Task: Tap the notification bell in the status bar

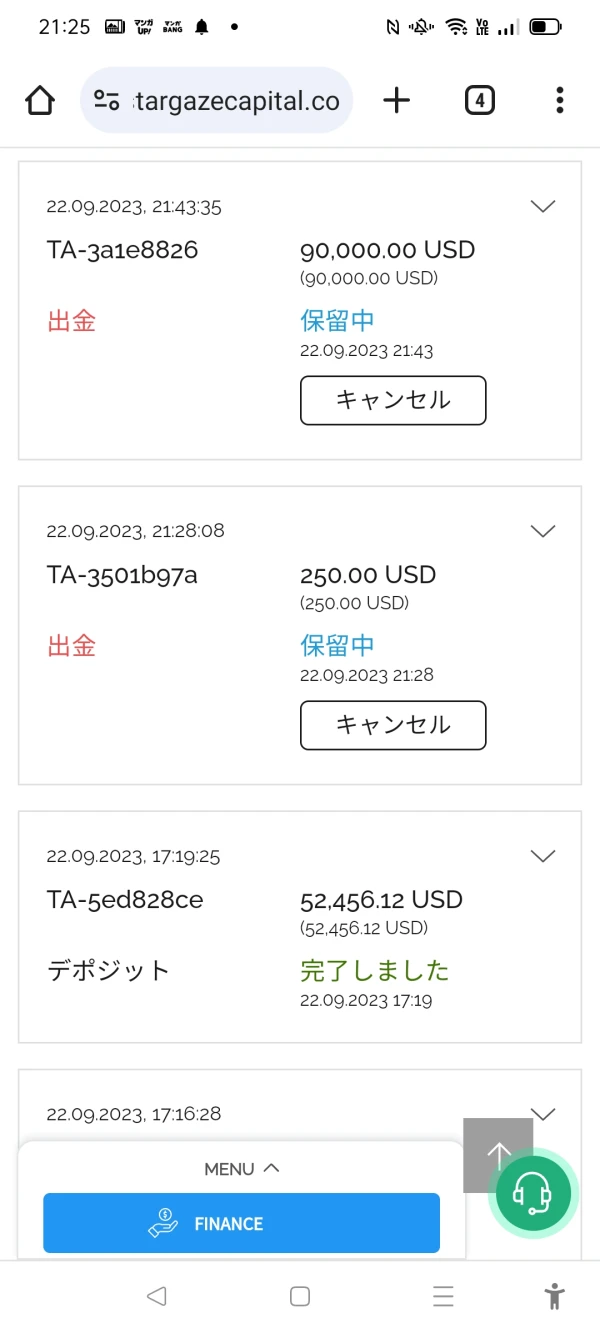Action: click(x=200, y=26)
